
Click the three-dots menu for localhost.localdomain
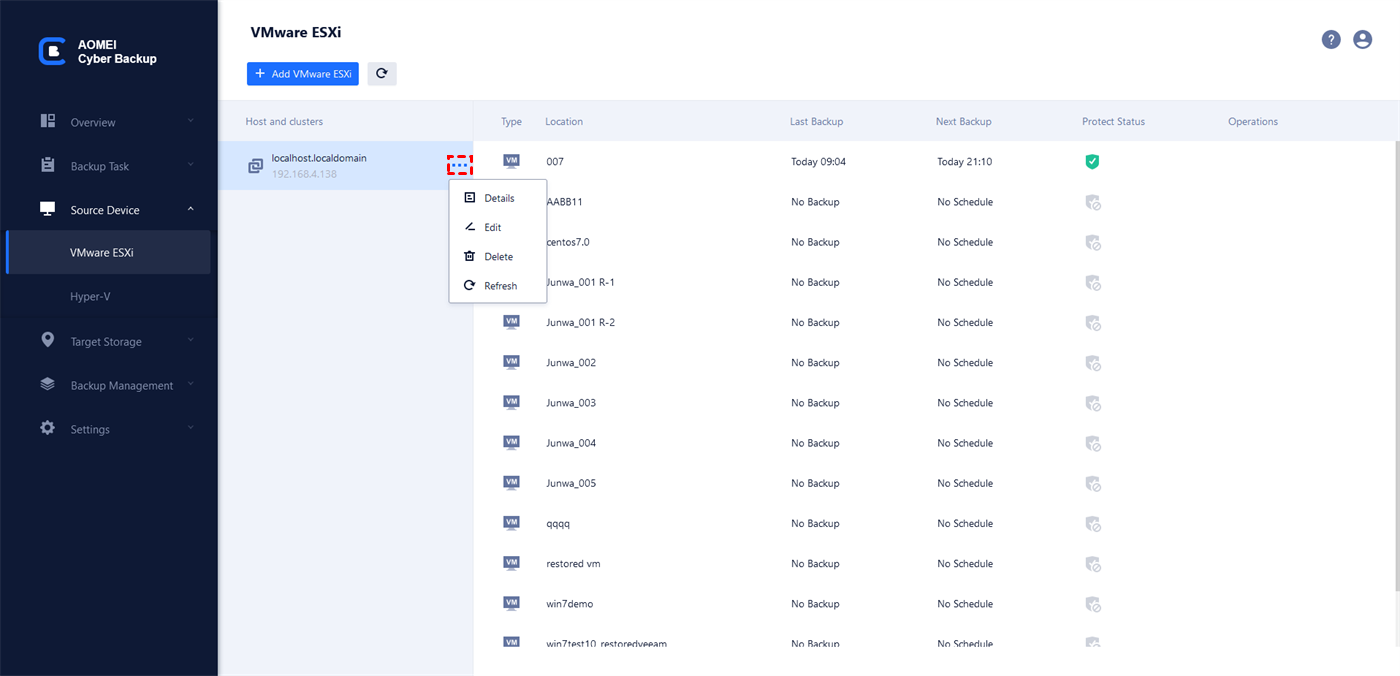pos(459,165)
